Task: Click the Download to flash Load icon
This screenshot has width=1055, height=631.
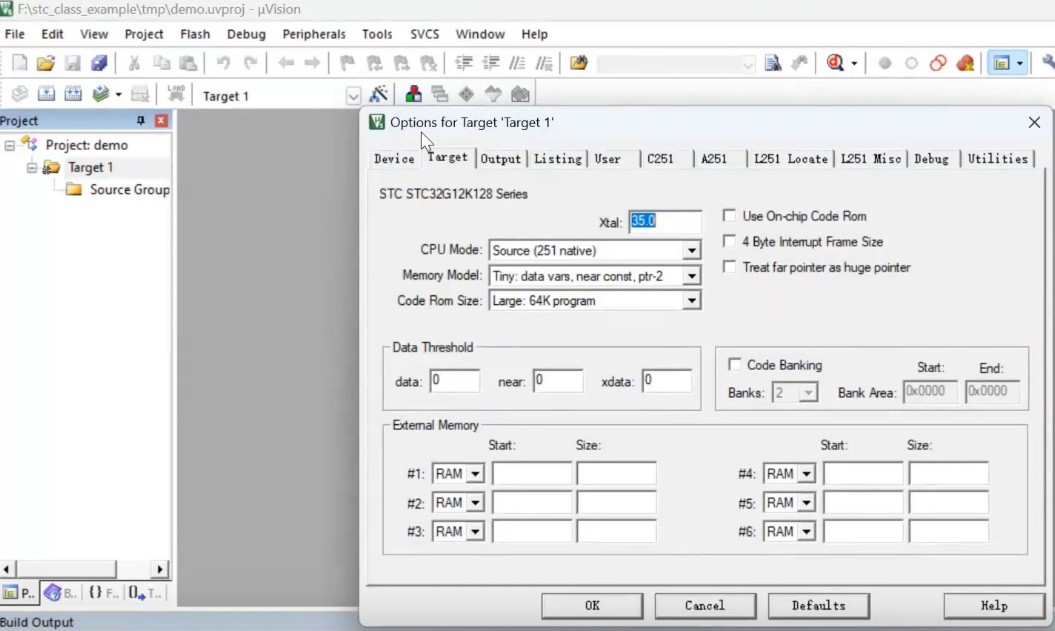Action: pyautogui.click(x=176, y=94)
